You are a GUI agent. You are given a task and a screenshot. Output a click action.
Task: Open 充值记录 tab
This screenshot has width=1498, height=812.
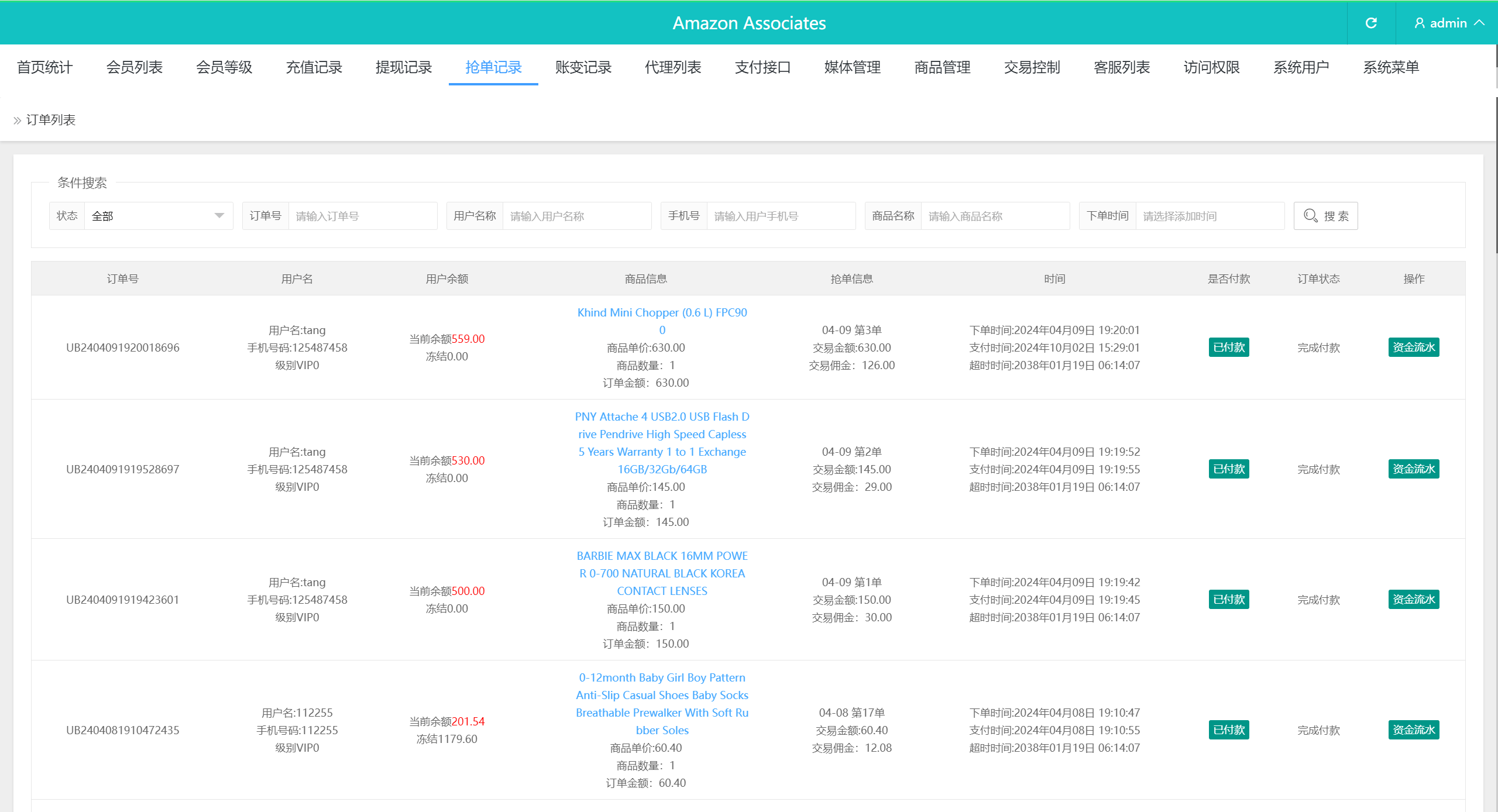[x=314, y=67]
